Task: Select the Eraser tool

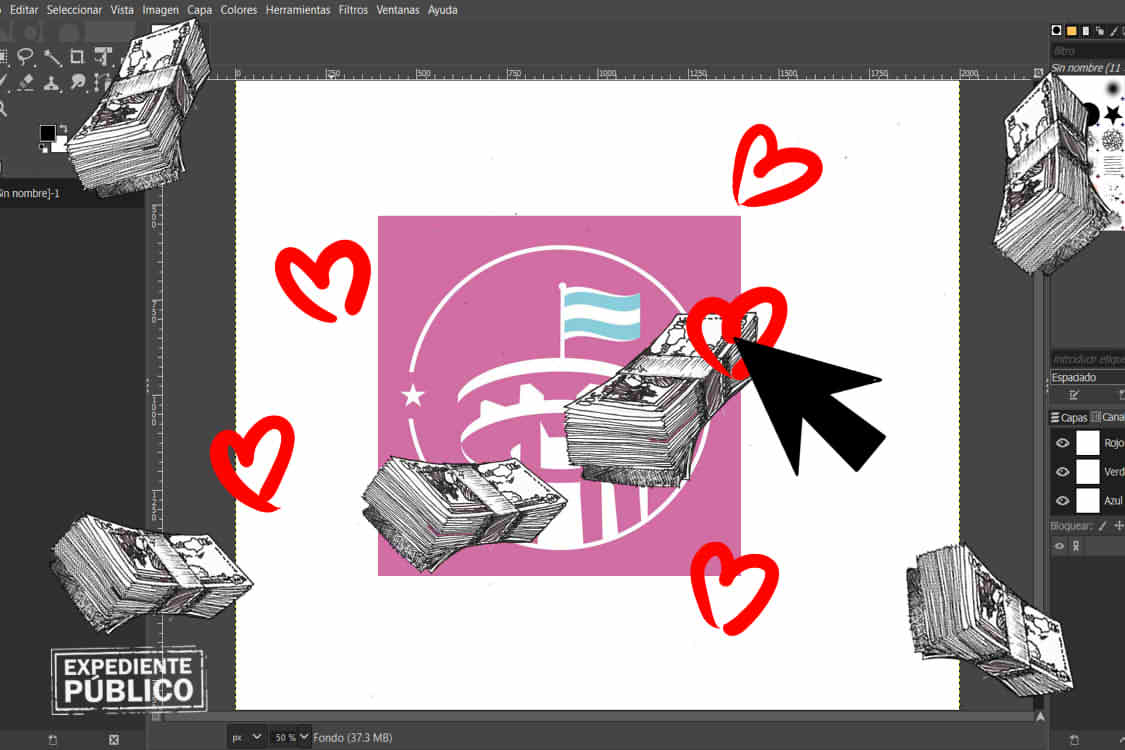Action: click(x=26, y=83)
